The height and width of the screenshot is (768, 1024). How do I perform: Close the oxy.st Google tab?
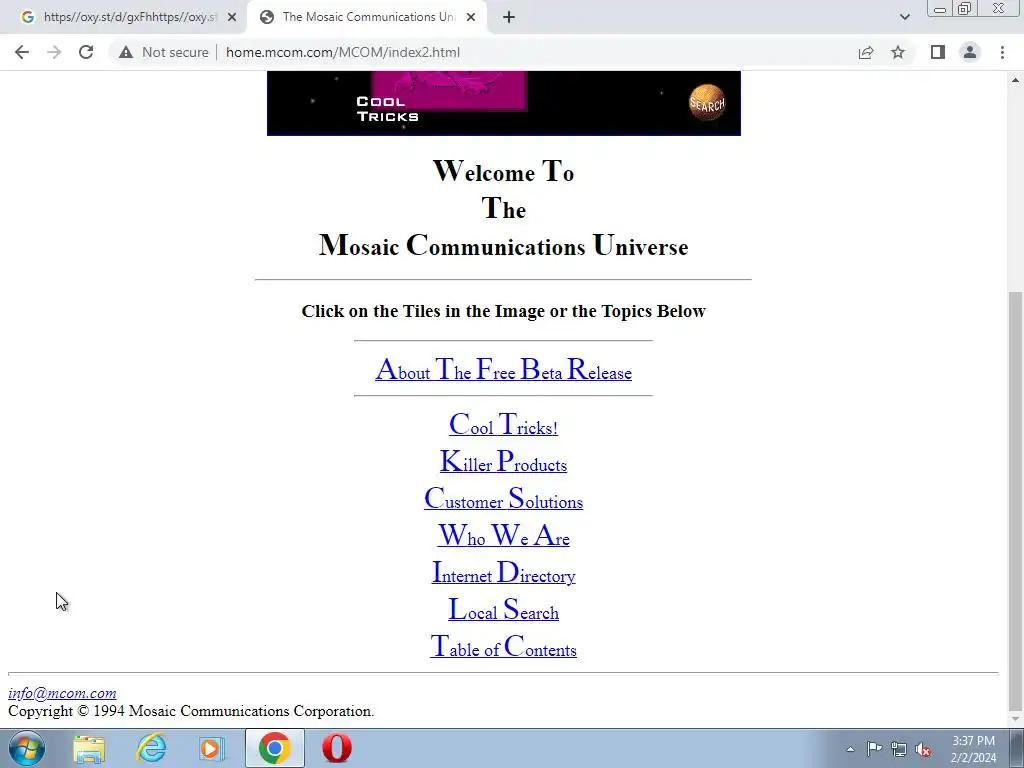[232, 18]
